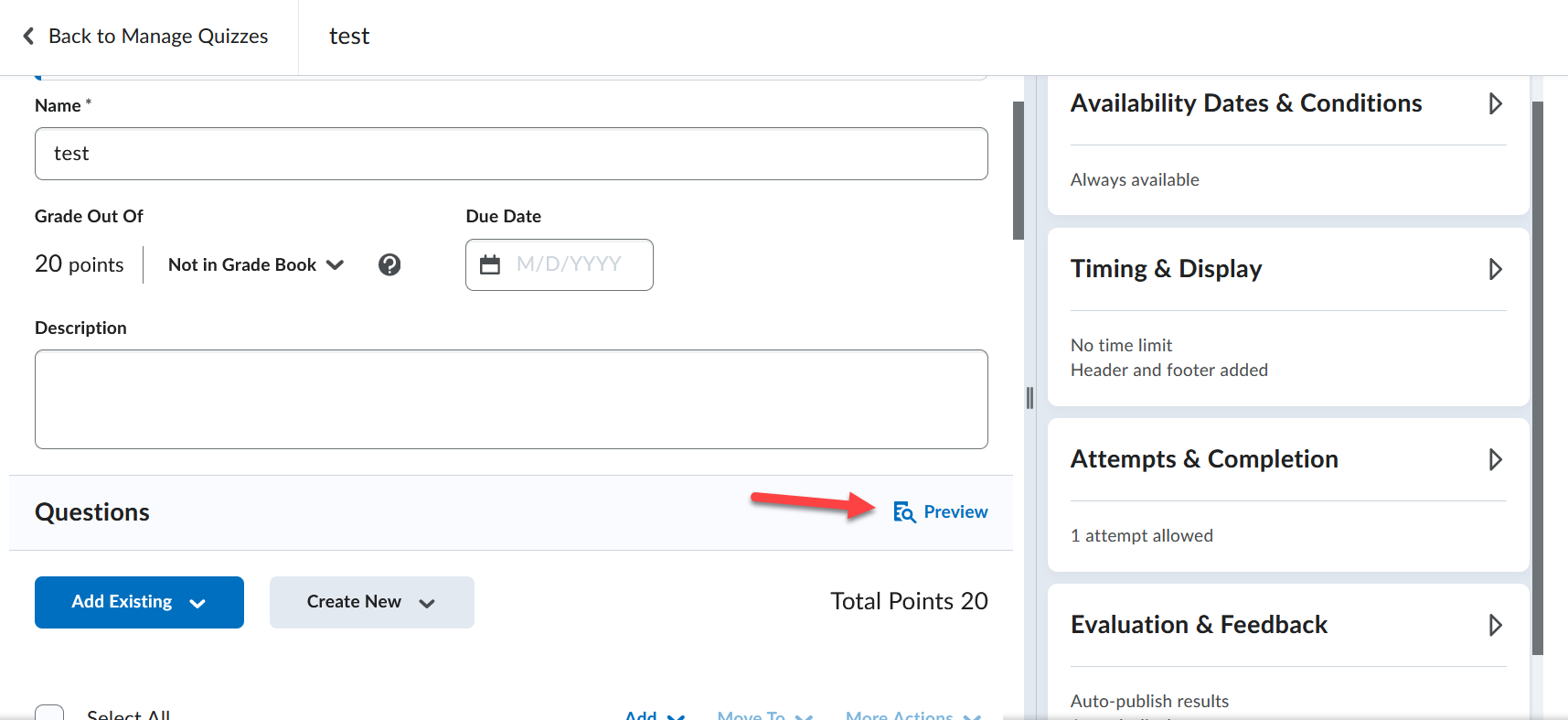This screenshot has width=1568, height=720.
Task: Open the Timing & Display section heading
Action: pyautogui.click(x=1166, y=269)
